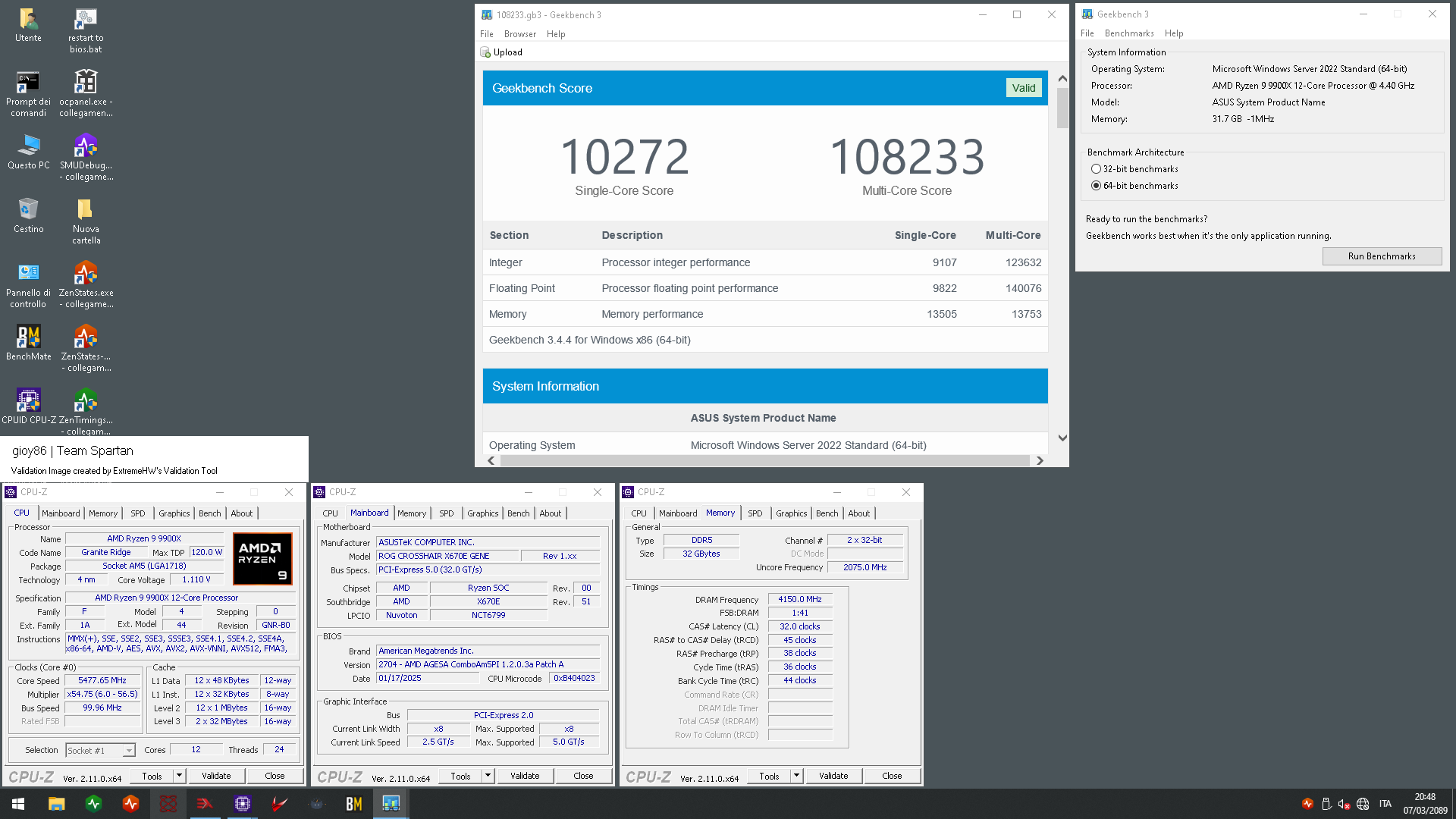Click scroll down arrow in Geekbench results
Viewport: 1456px width, 819px height.
click(x=1062, y=438)
